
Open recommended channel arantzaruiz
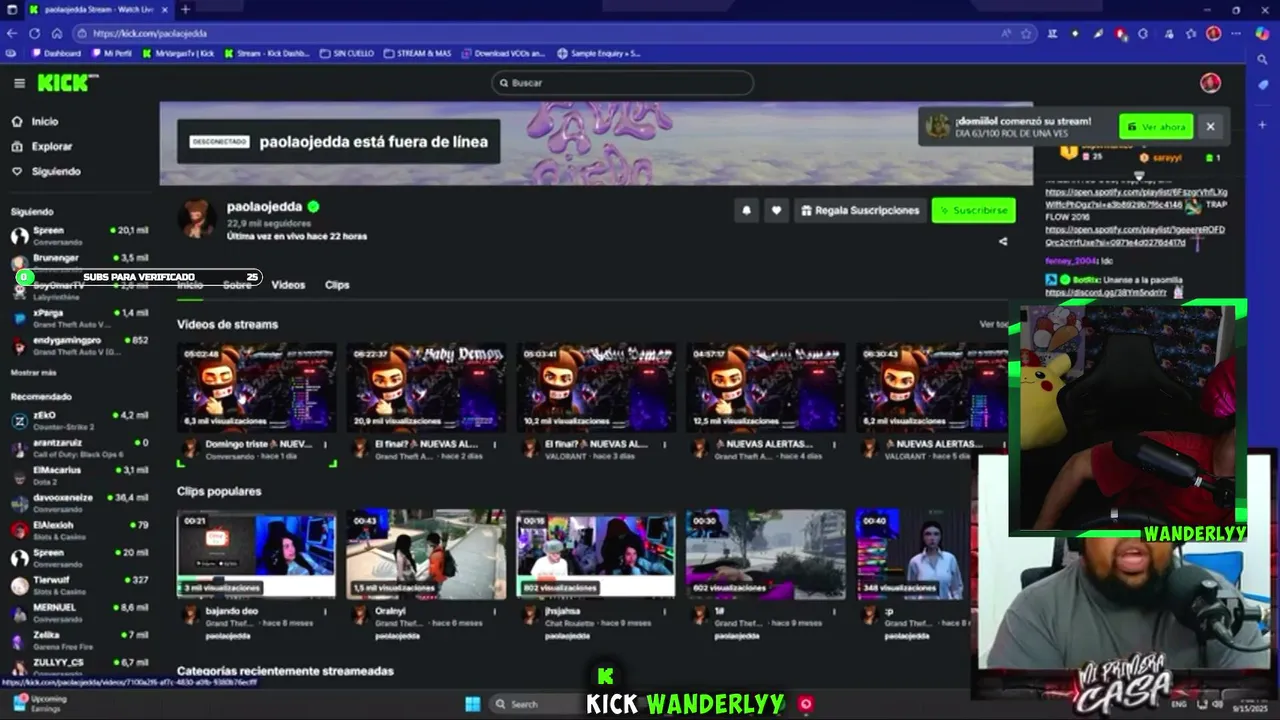pos(80,448)
